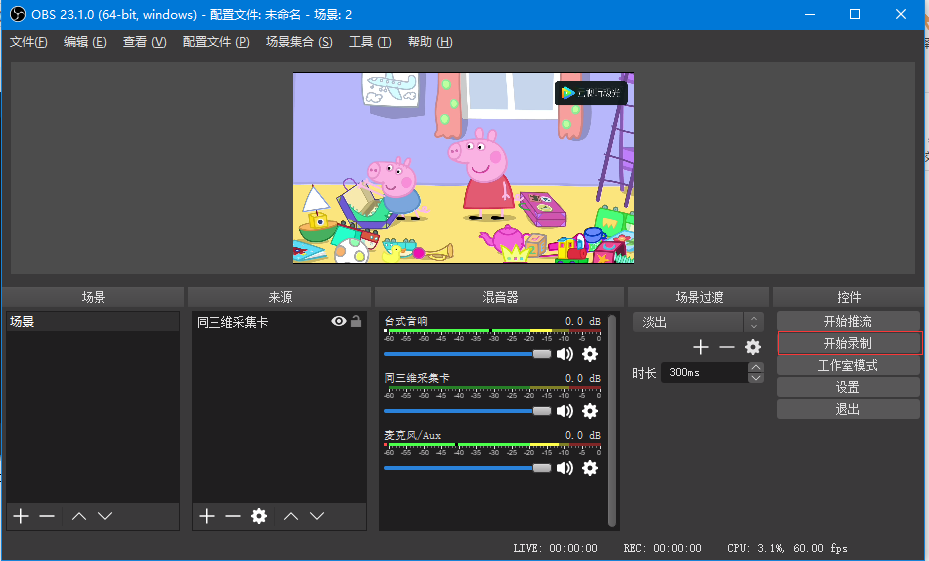Remove selected source with minus icon

[x=233, y=516]
